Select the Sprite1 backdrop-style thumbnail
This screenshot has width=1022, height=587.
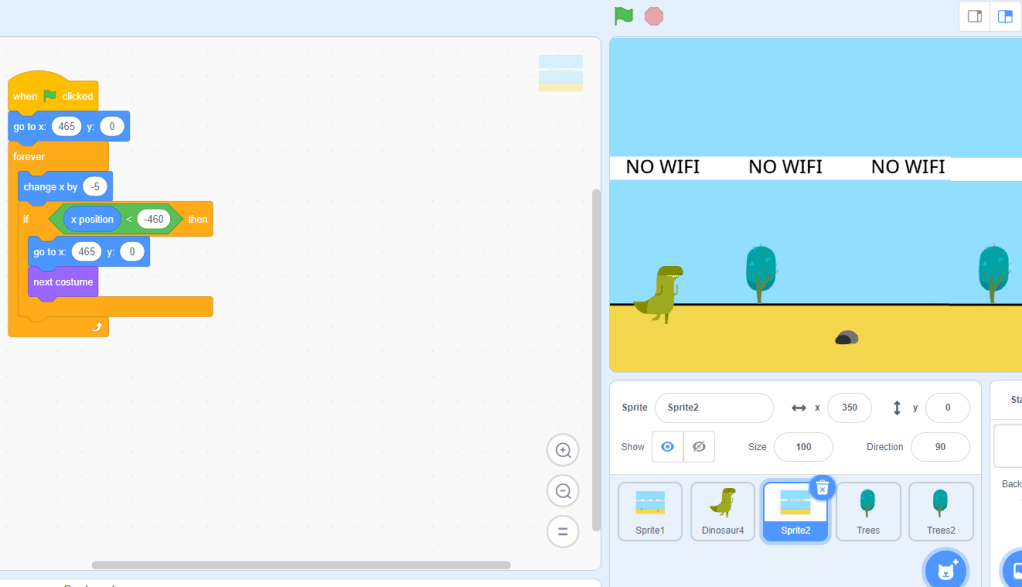(649, 511)
